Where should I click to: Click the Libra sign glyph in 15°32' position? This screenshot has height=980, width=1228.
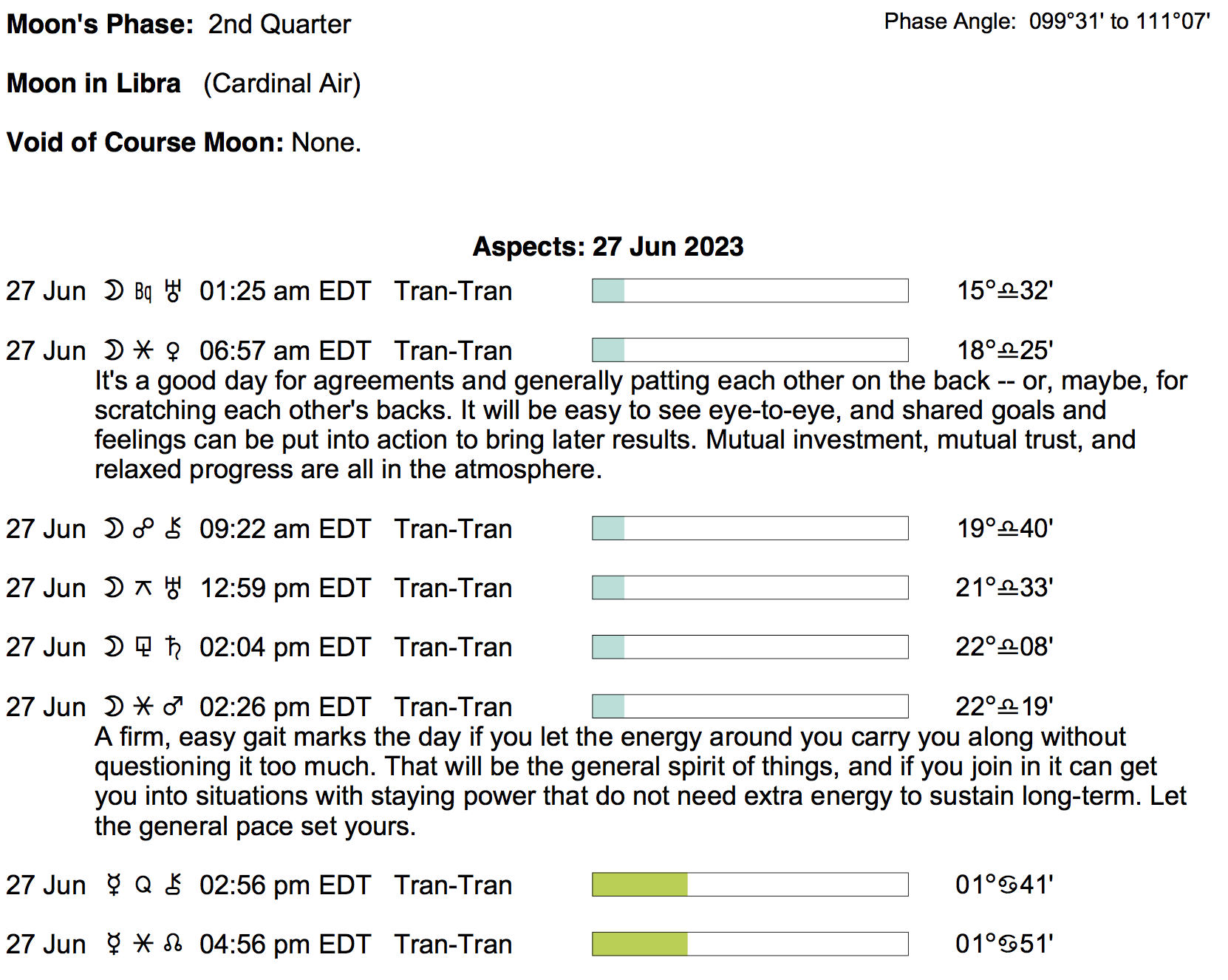click(x=1008, y=291)
